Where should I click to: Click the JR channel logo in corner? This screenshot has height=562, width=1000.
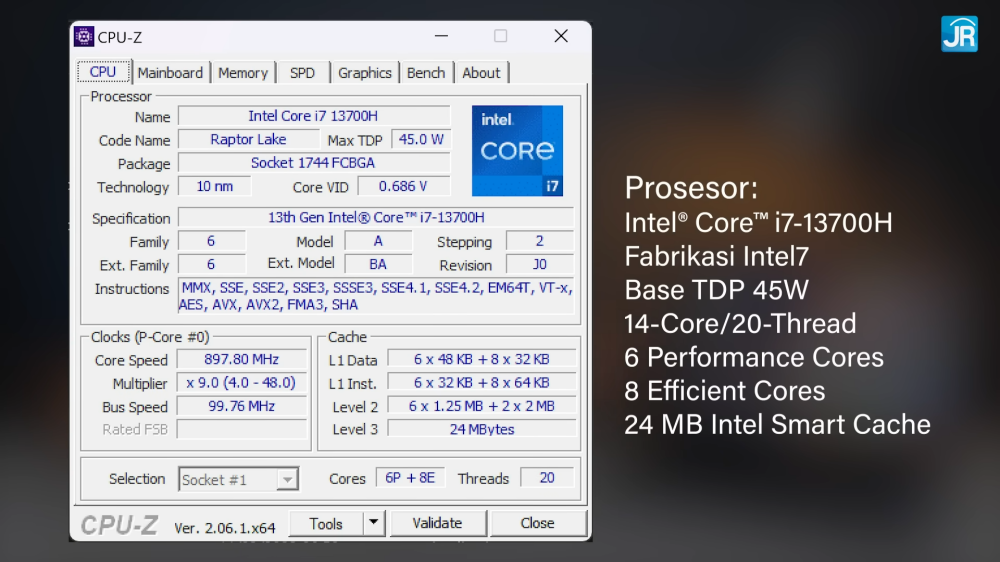tap(959, 34)
